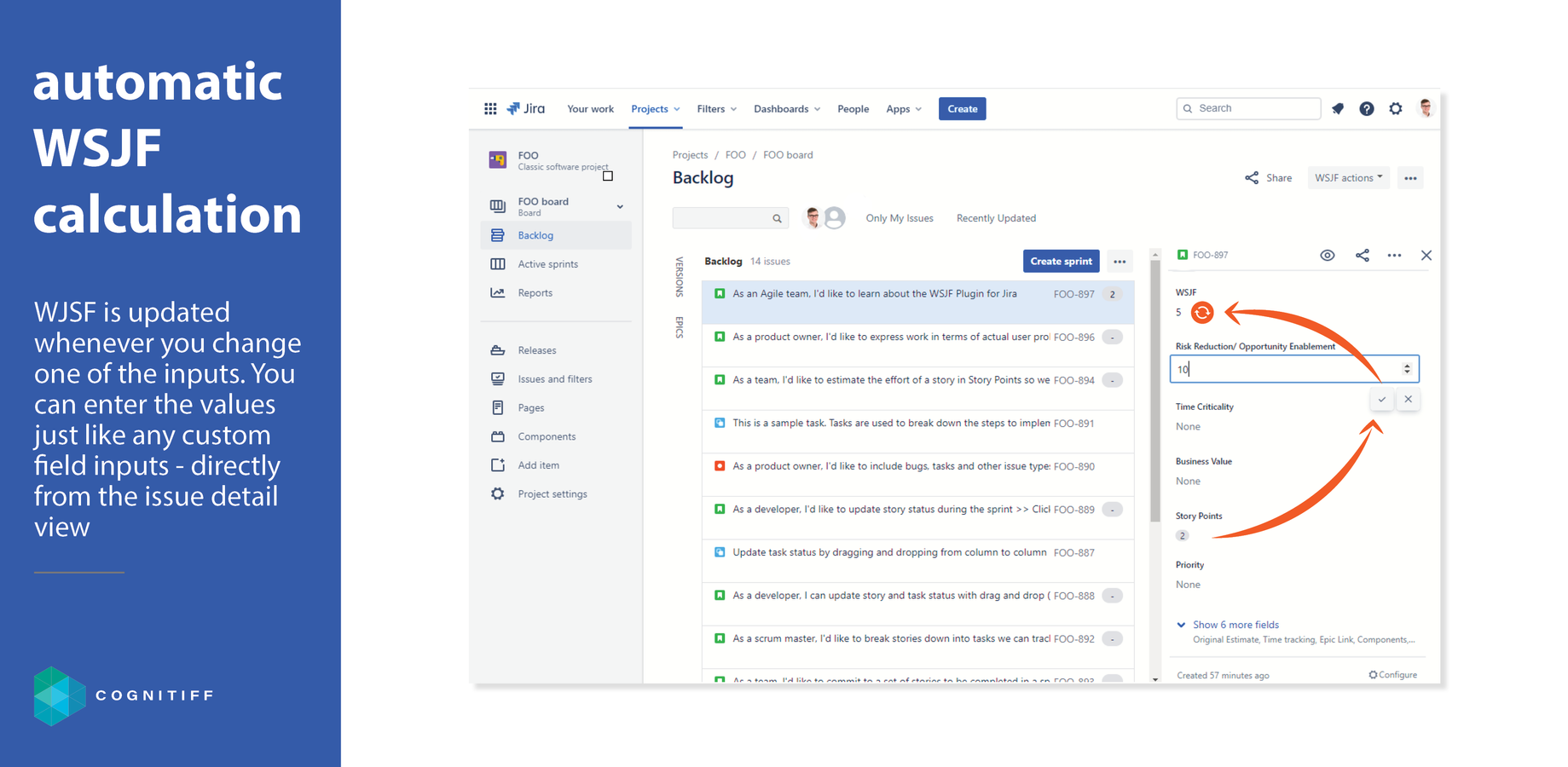Click the Business Value None value
The height and width of the screenshot is (767, 1568).
pyautogui.click(x=1188, y=482)
